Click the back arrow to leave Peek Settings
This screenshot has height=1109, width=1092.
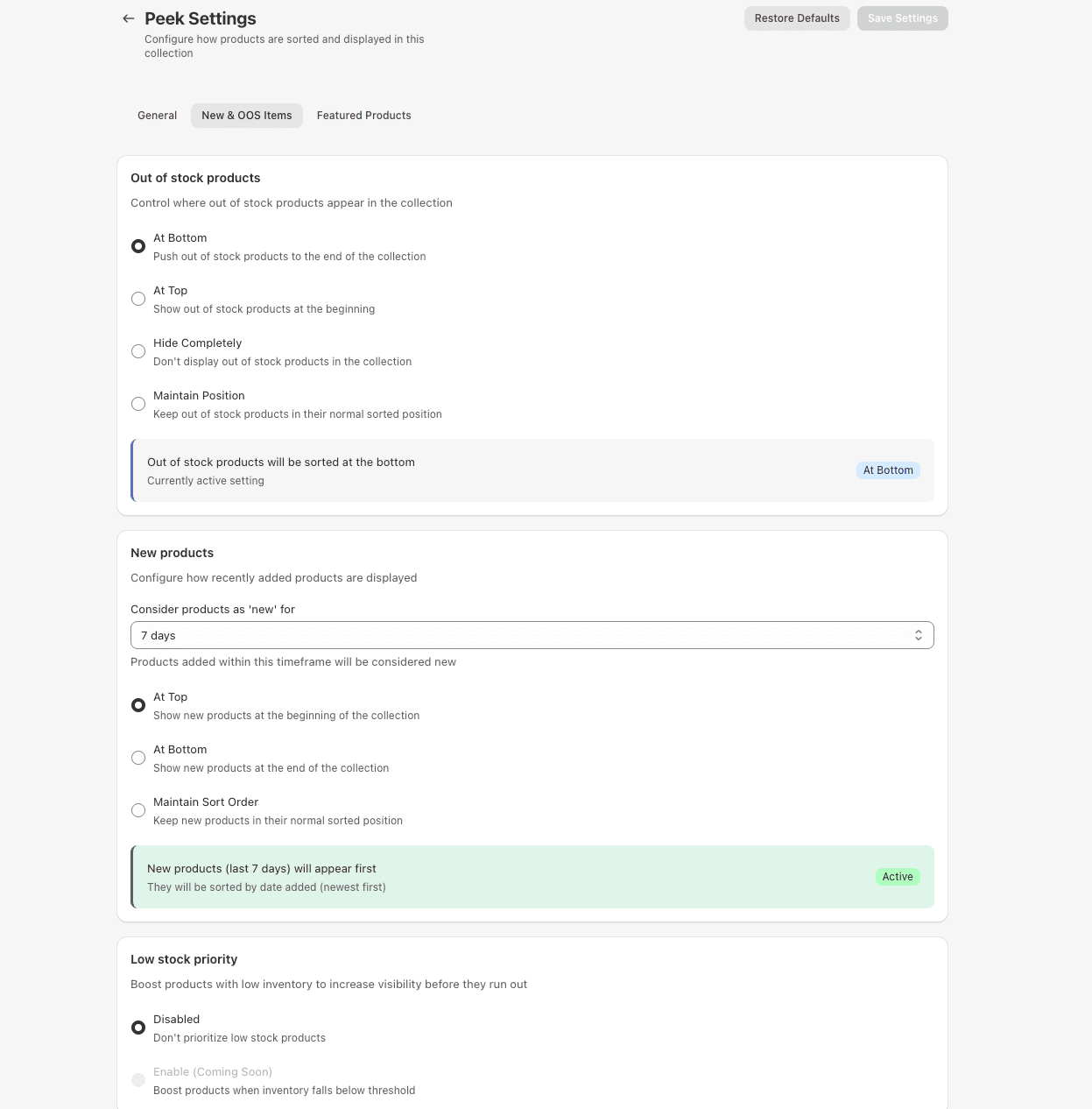tap(128, 18)
